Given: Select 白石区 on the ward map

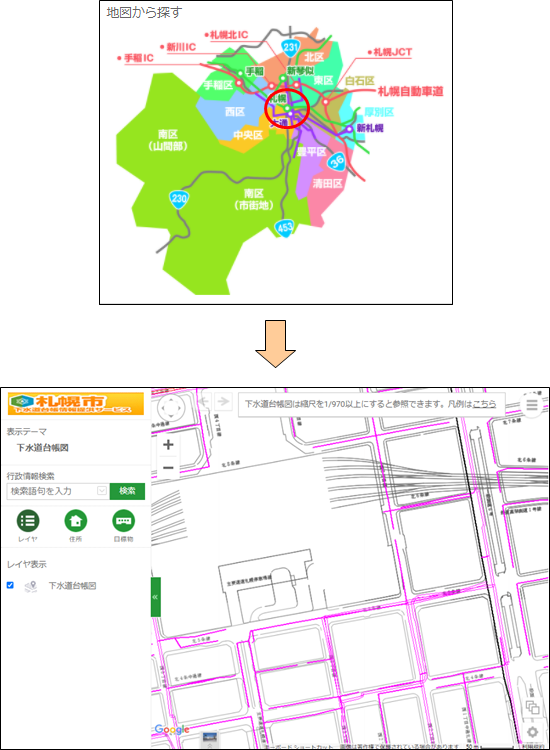Looking at the screenshot, I should pos(360,81).
